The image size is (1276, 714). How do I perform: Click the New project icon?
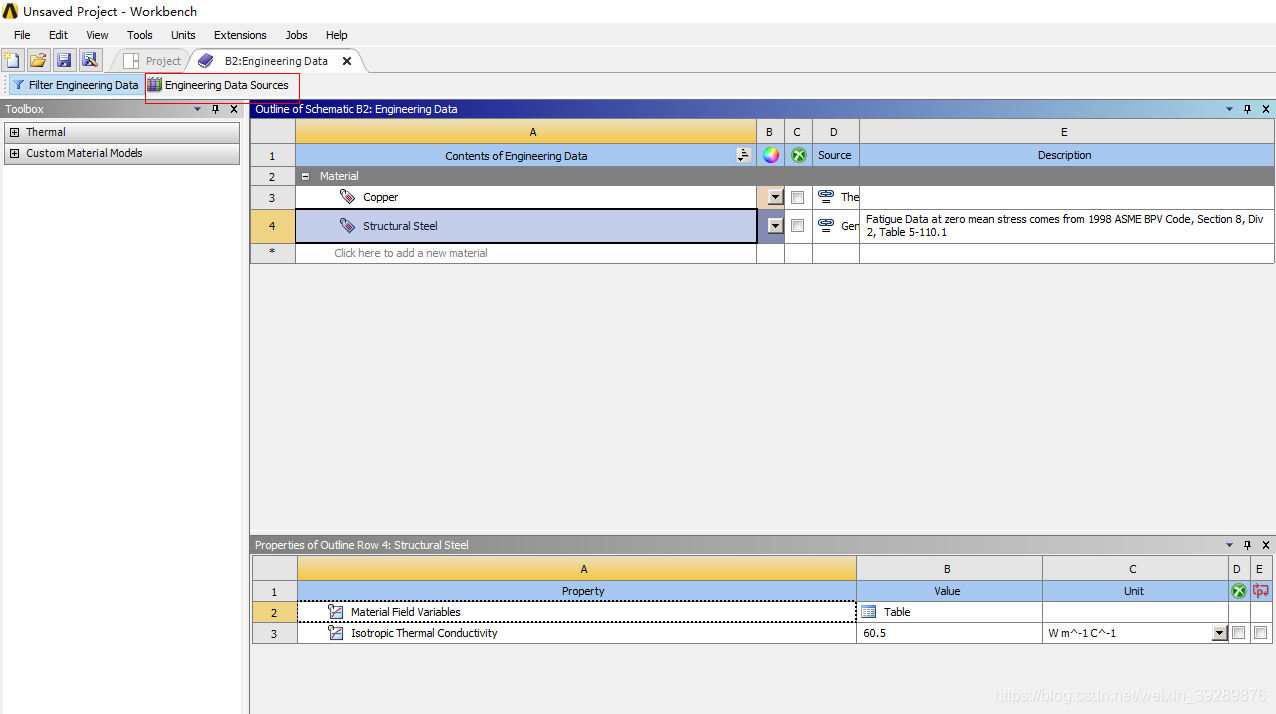click(x=12, y=61)
